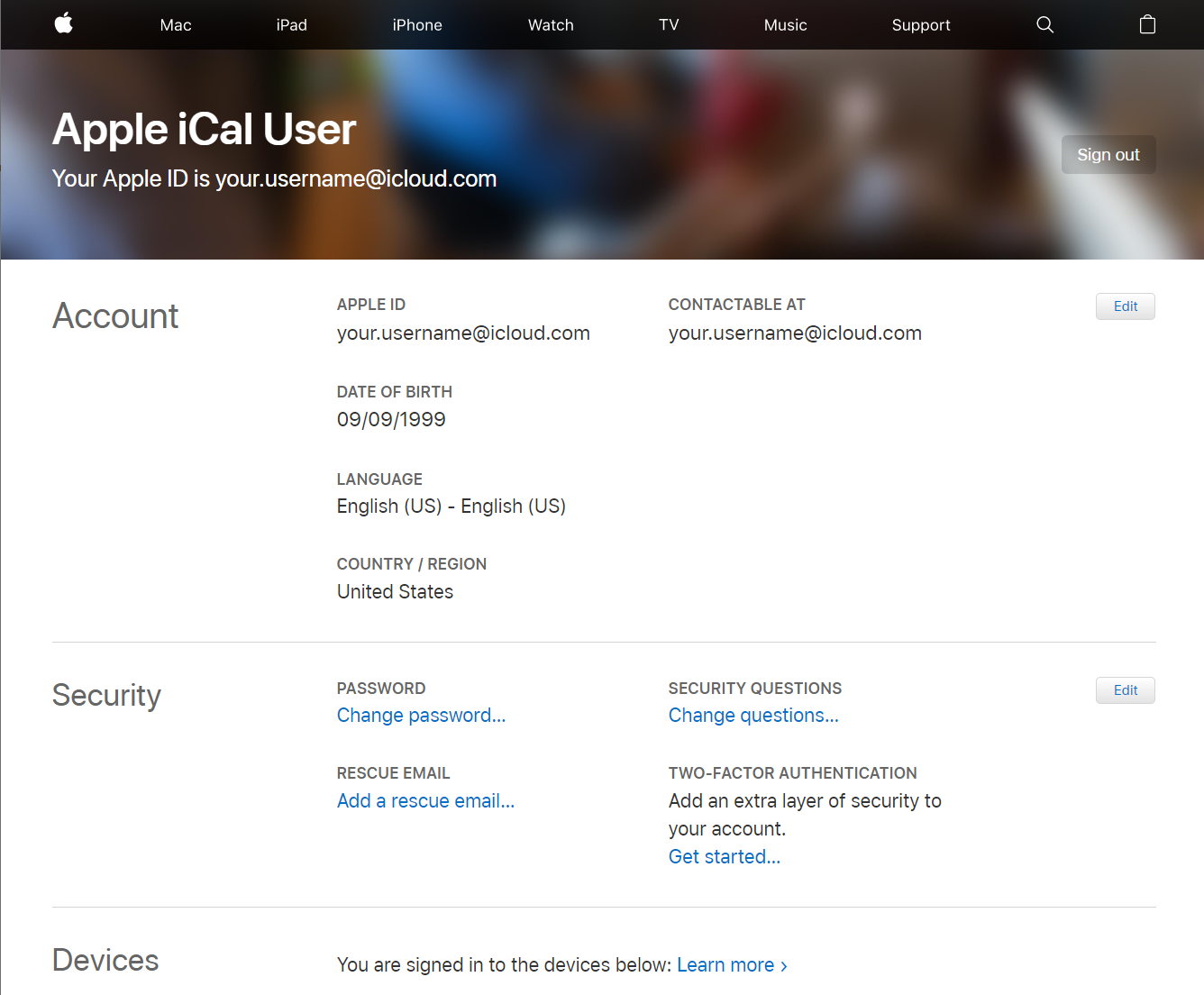Viewport: 1204px width, 995px height.
Task: Click the Devices section heading
Action: (105, 961)
